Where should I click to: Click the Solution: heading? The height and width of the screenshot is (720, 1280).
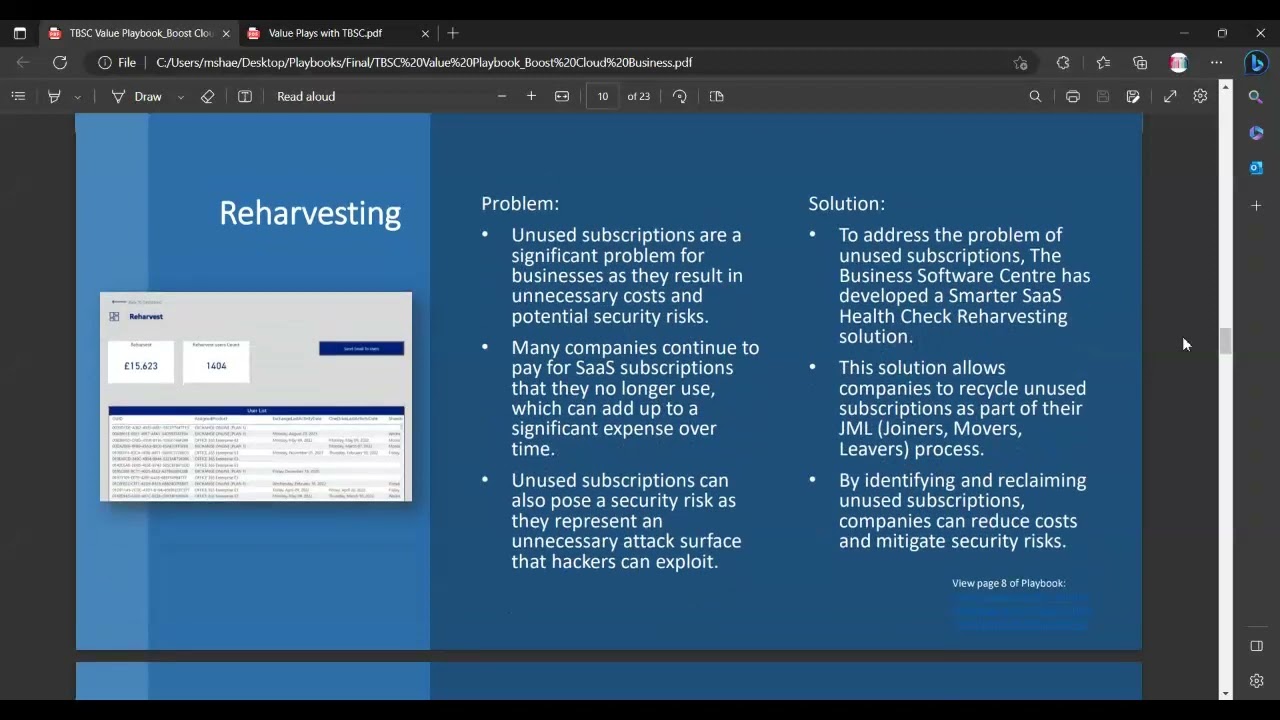pyautogui.click(x=846, y=204)
